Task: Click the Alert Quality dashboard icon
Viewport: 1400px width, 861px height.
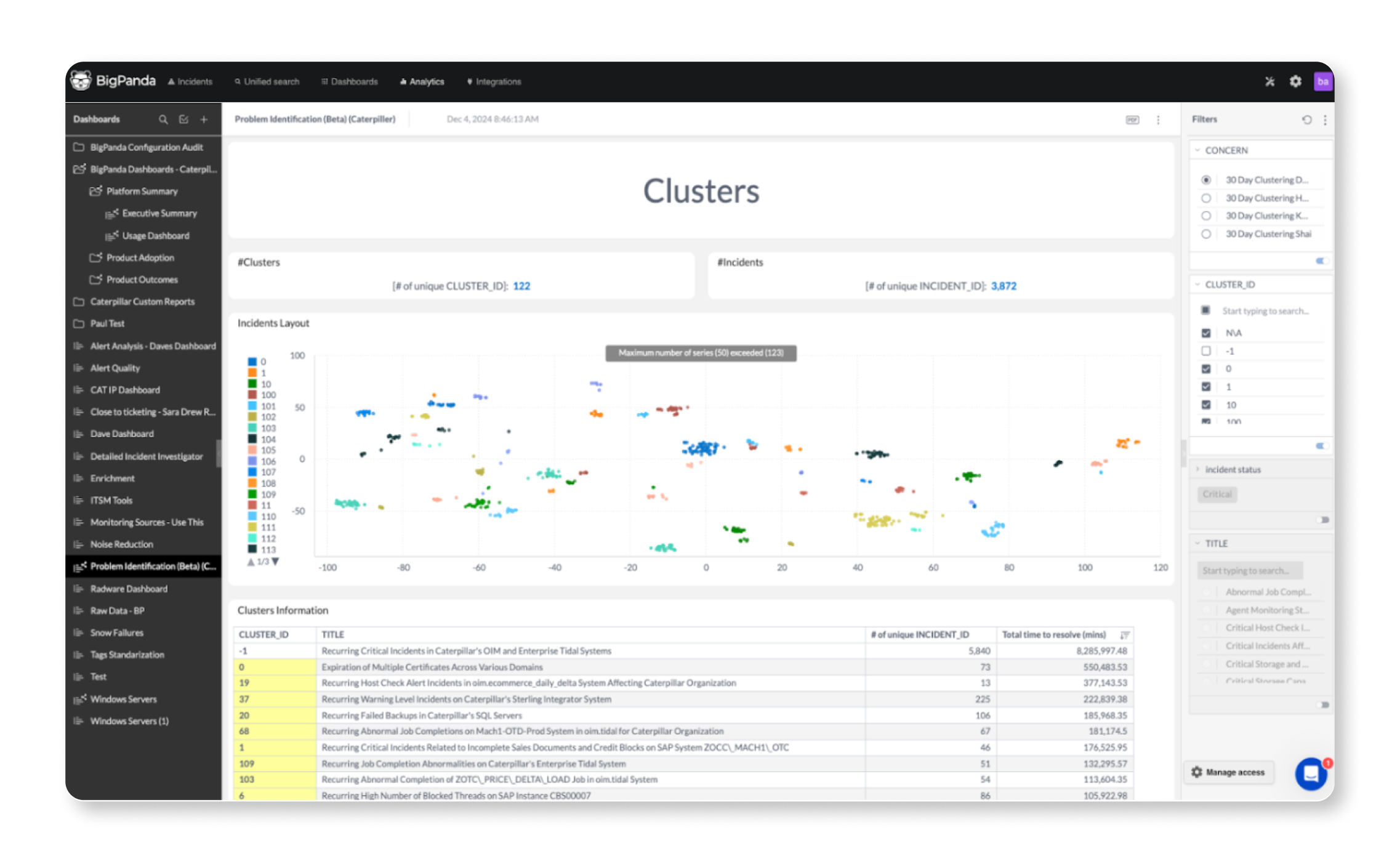Action: [x=78, y=368]
